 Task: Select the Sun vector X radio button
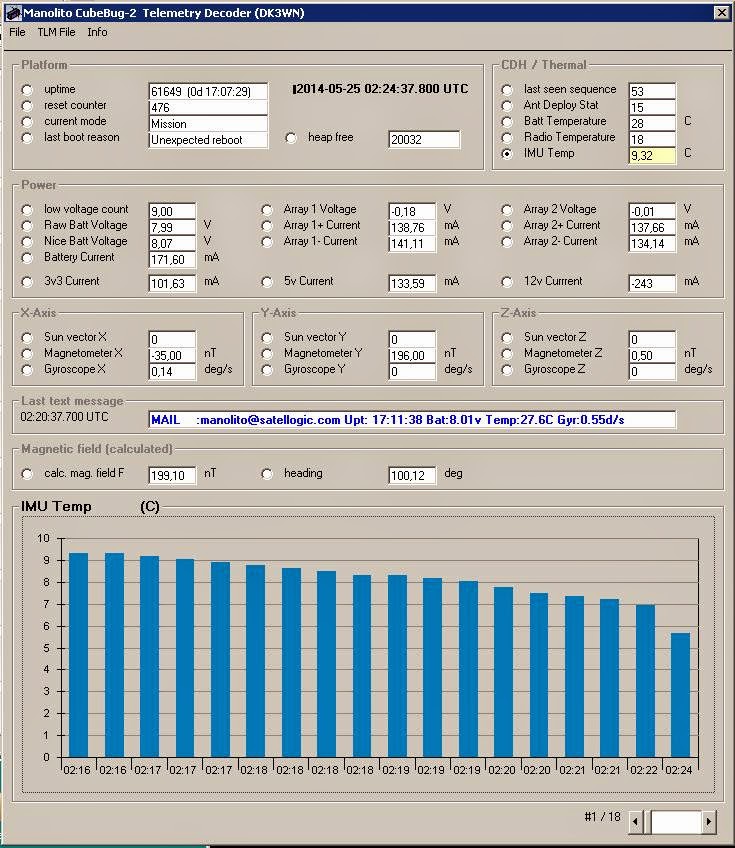coord(27,338)
